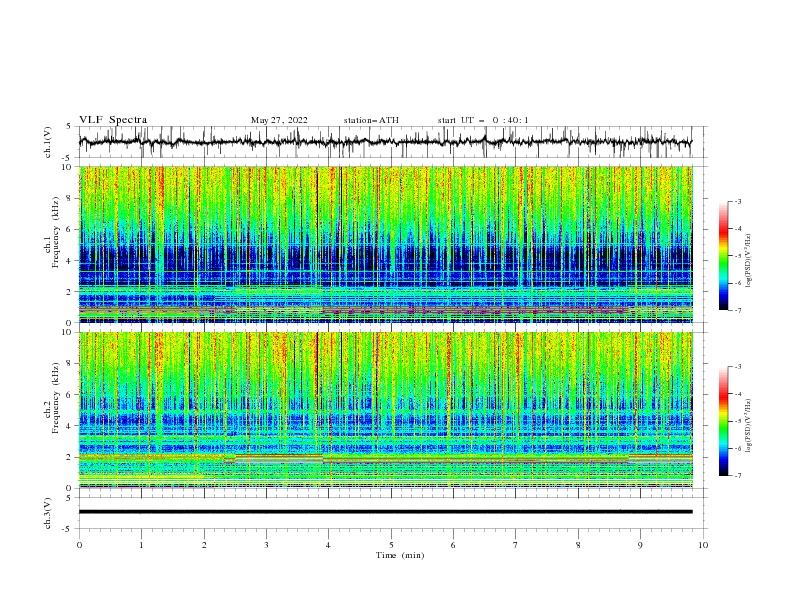Viewport: 792px width, 612px height.
Task: Click the '-7' tick on ch.1 color bar
Action: 738,310
